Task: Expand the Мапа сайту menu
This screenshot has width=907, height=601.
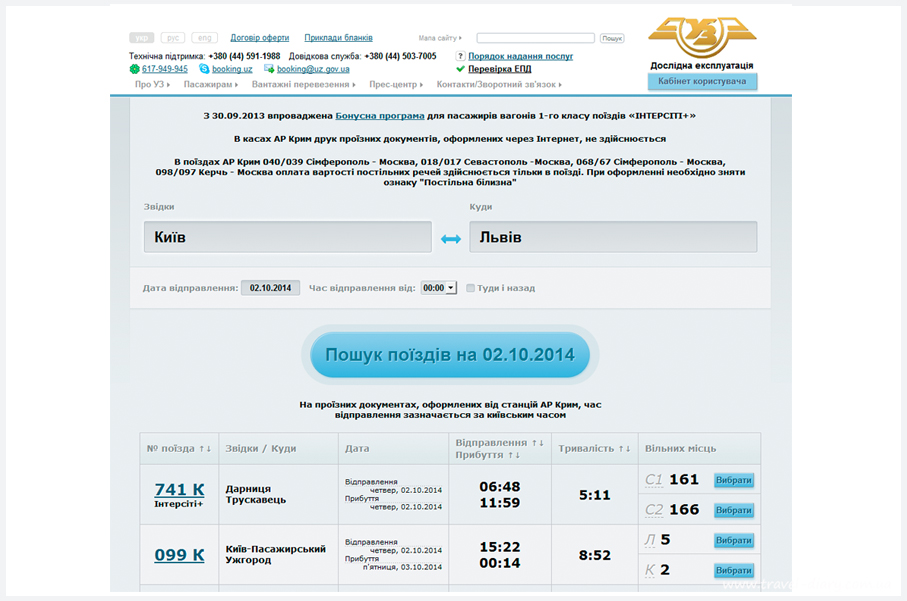Action: pos(438,37)
